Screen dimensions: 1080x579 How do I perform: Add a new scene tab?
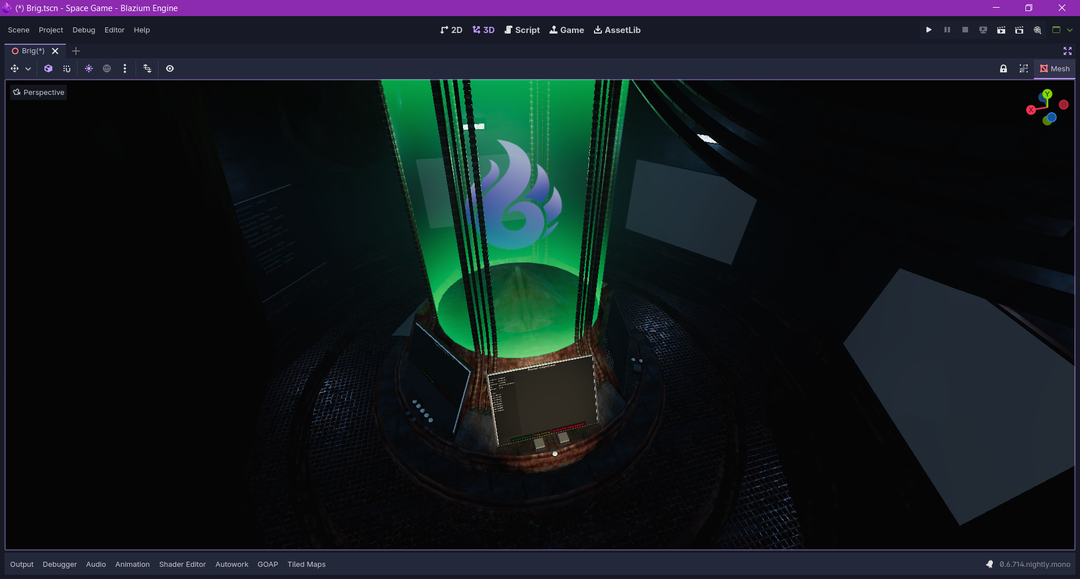pos(76,51)
